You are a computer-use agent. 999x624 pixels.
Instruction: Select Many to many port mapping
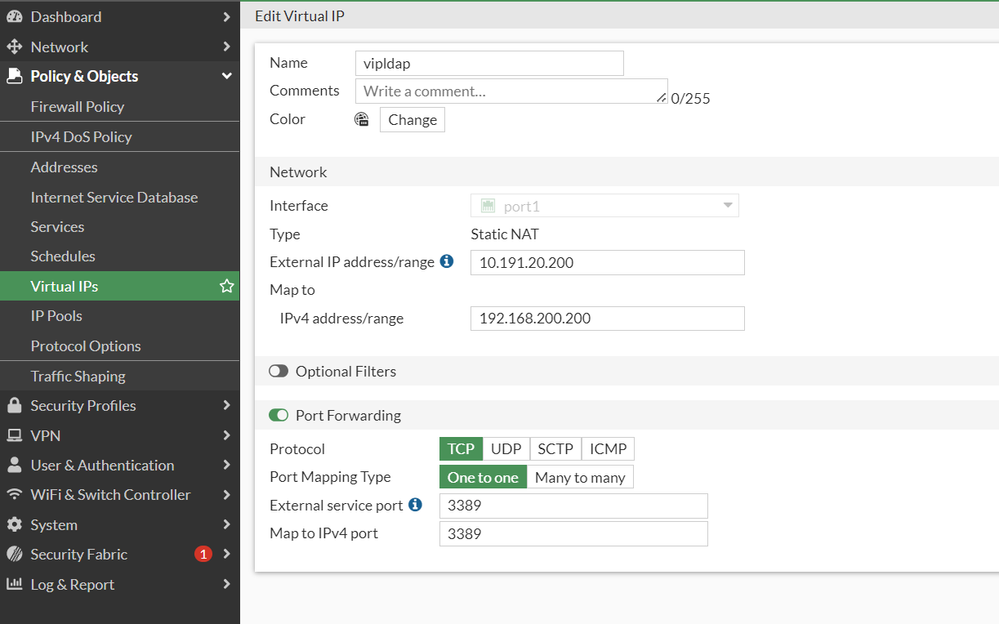580,478
